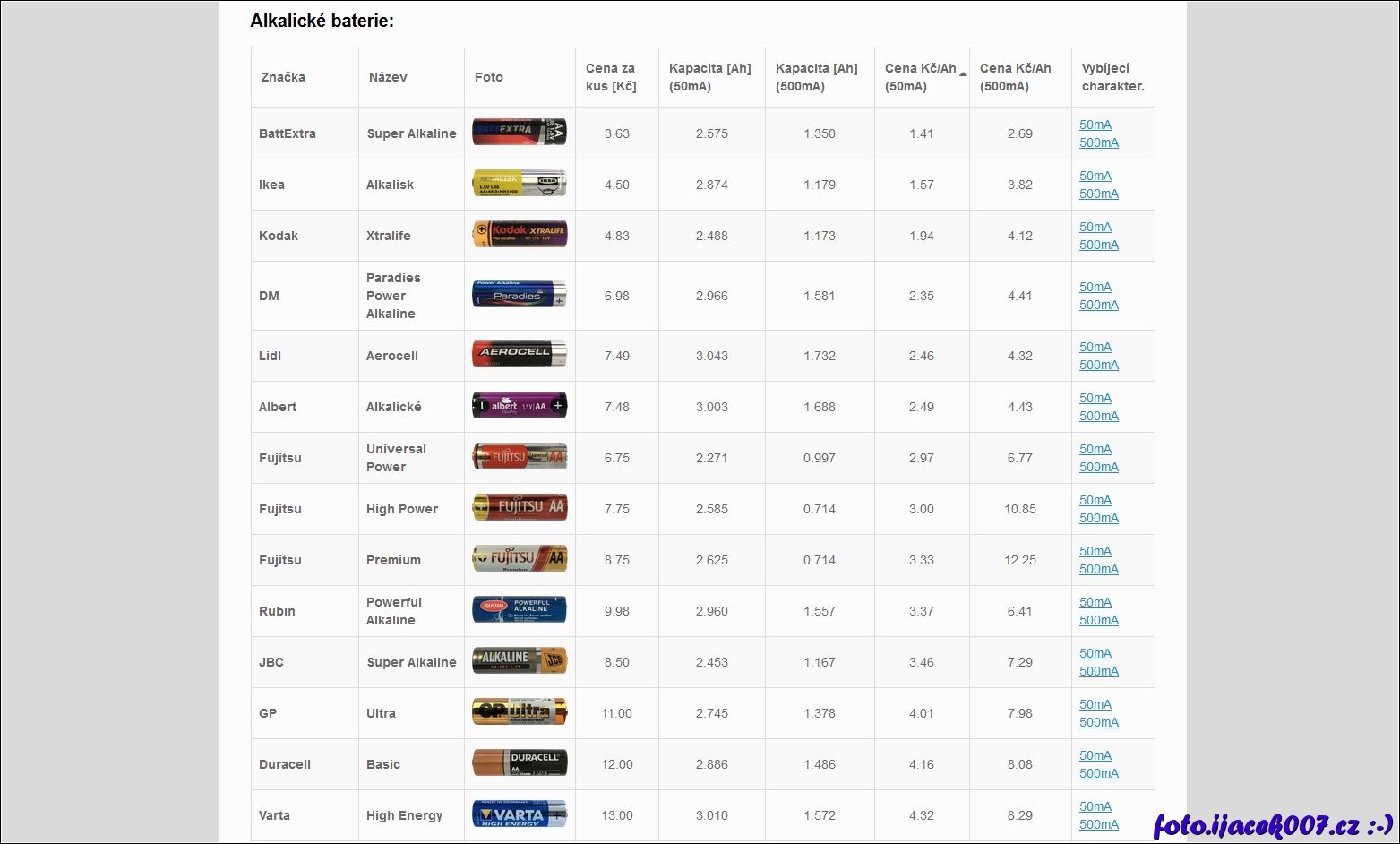Sort by Cena Kč/Ah (50mA) column
This screenshot has width=1400, height=844.
(921, 77)
